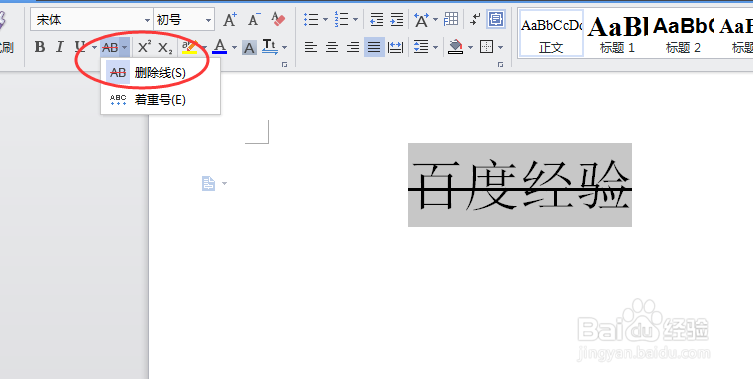Expand line spacing dropdown arrow

435,48
